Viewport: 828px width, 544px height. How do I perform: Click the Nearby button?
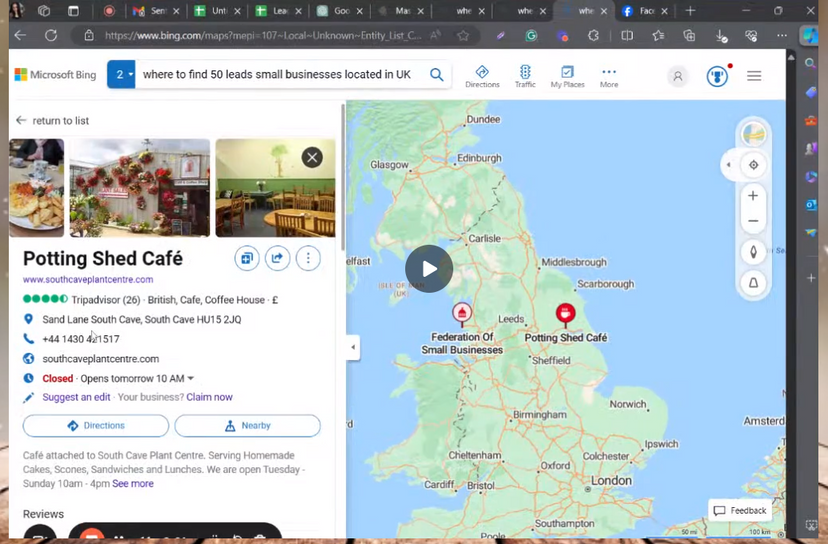tap(247, 426)
